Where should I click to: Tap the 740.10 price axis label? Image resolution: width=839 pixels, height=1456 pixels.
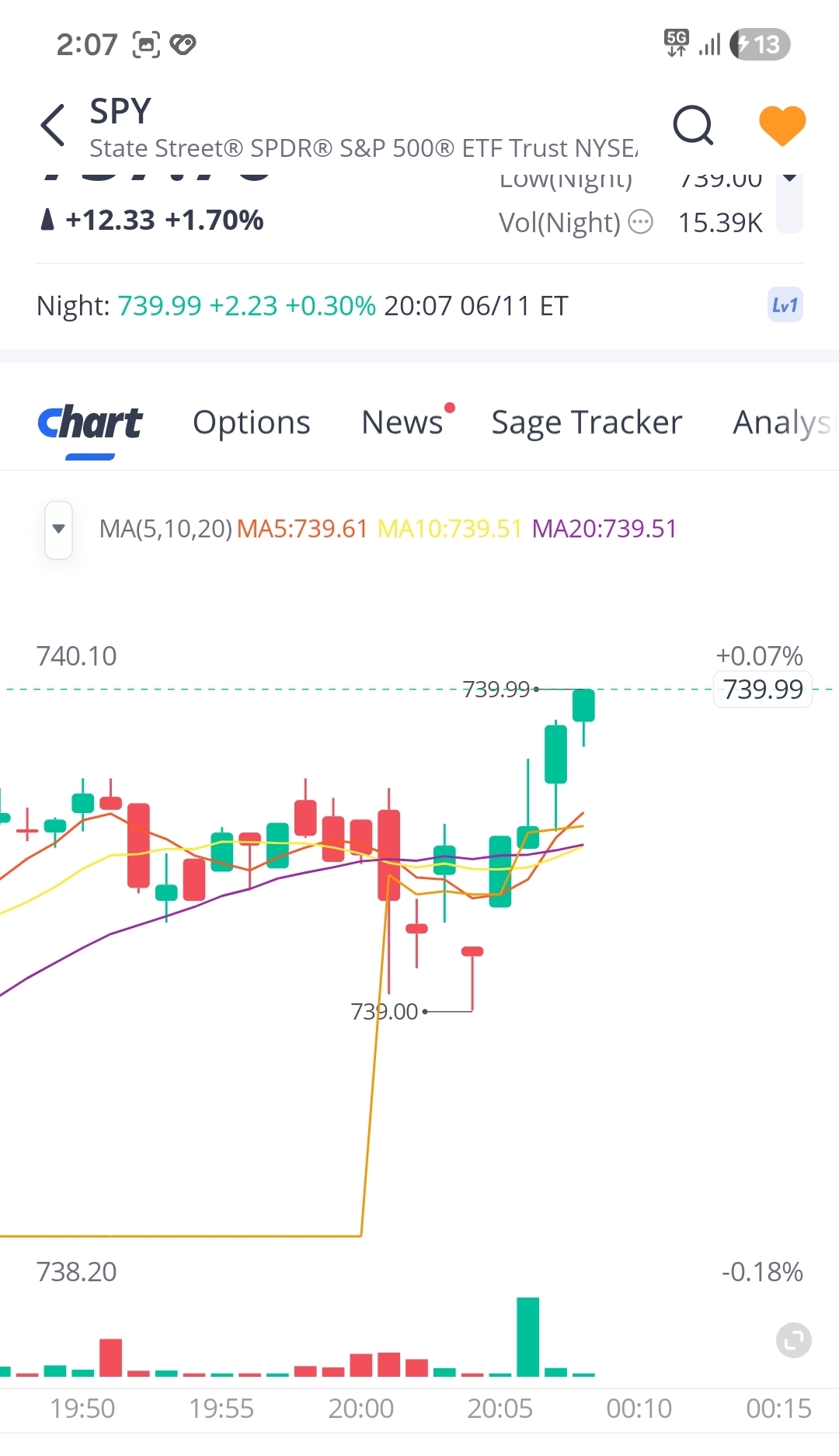click(x=76, y=656)
